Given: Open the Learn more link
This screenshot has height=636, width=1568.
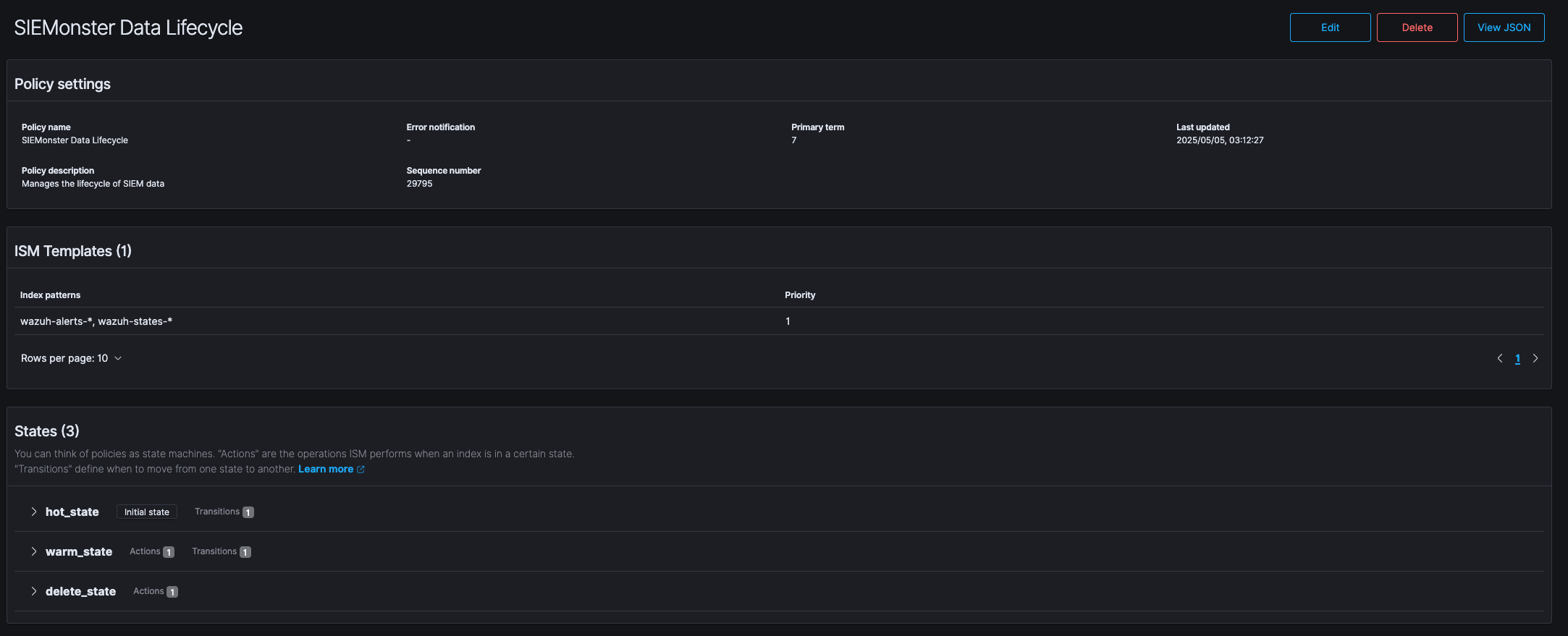Looking at the screenshot, I should pyautogui.click(x=326, y=469).
